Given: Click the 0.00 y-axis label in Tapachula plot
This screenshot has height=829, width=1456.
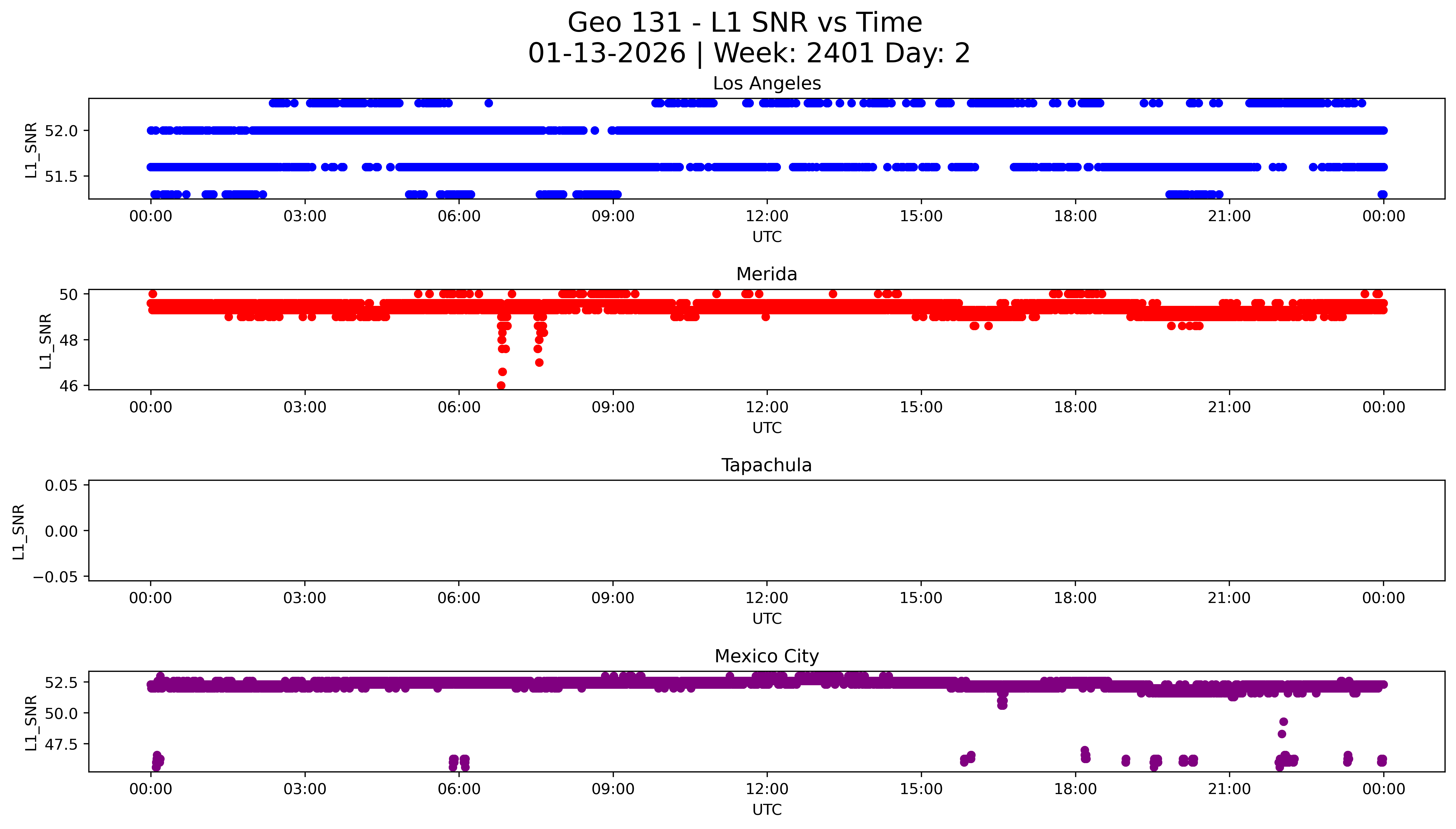Looking at the screenshot, I should click(61, 531).
